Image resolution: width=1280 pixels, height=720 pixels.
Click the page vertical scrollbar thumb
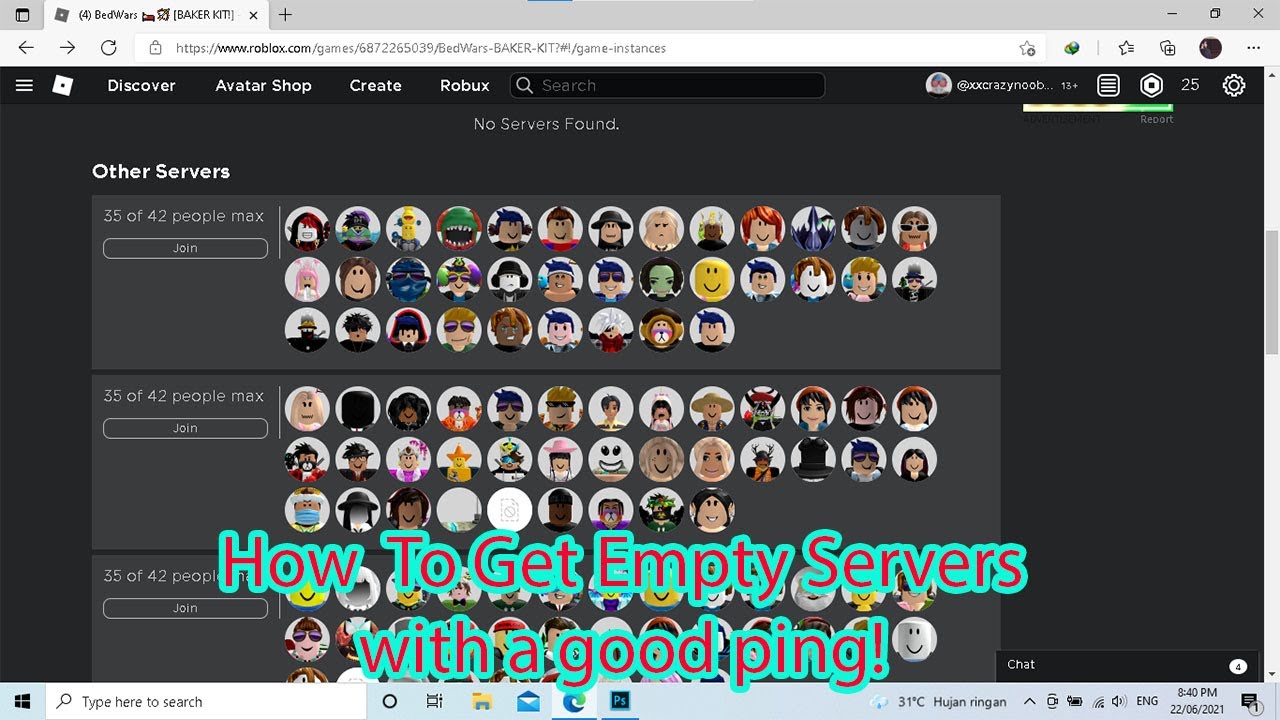(1271, 290)
